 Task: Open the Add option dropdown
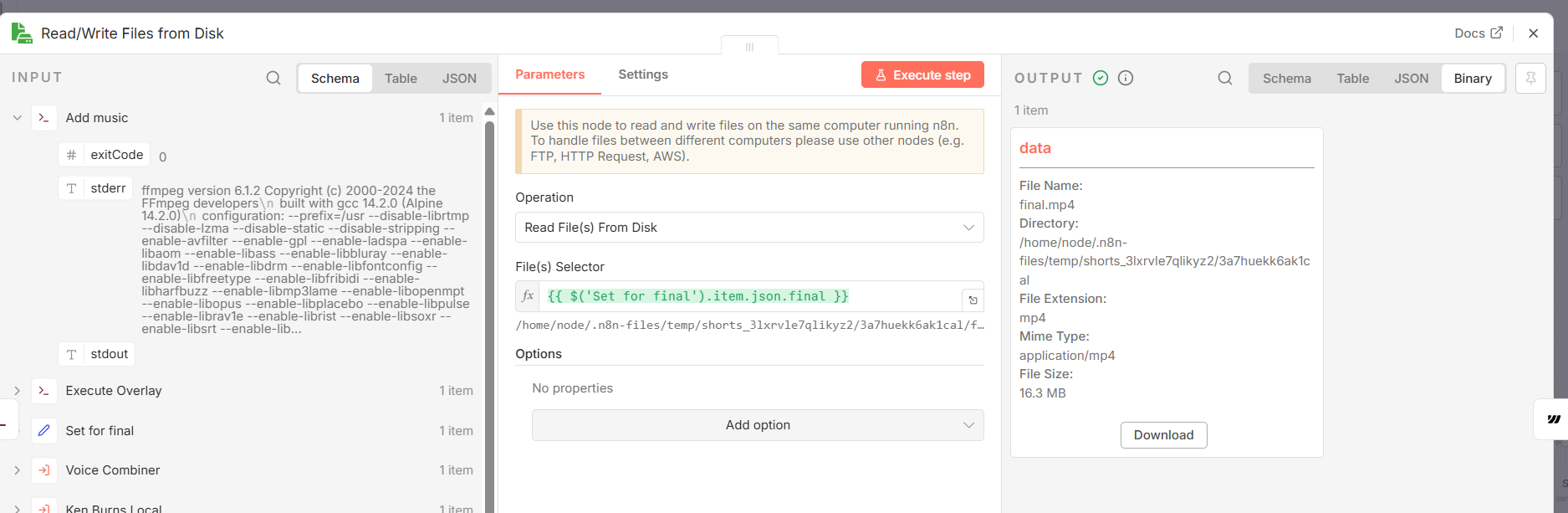(x=758, y=425)
